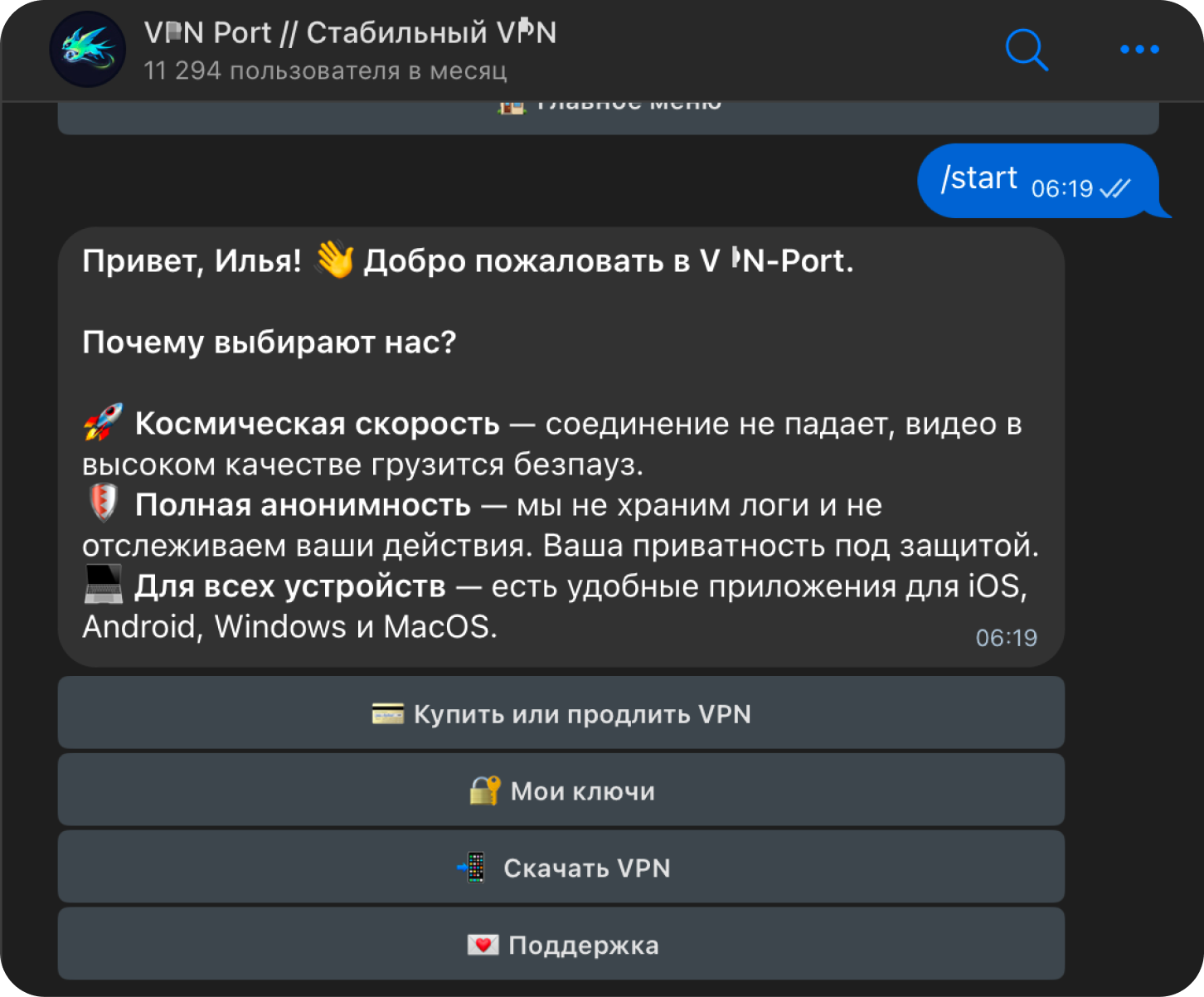Click the 11 294 пользователя в месяц subtitle
This screenshot has height=997, width=1204.
(x=325, y=71)
